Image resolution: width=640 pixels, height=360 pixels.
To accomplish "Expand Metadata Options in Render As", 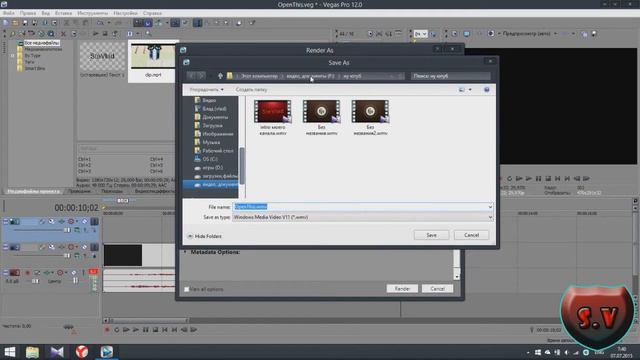I will 185,252.
